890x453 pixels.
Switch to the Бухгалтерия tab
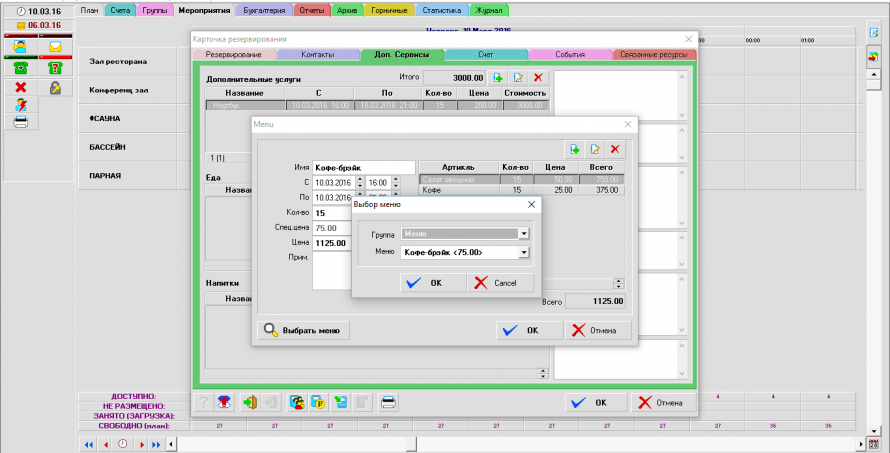tap(263, 10)
